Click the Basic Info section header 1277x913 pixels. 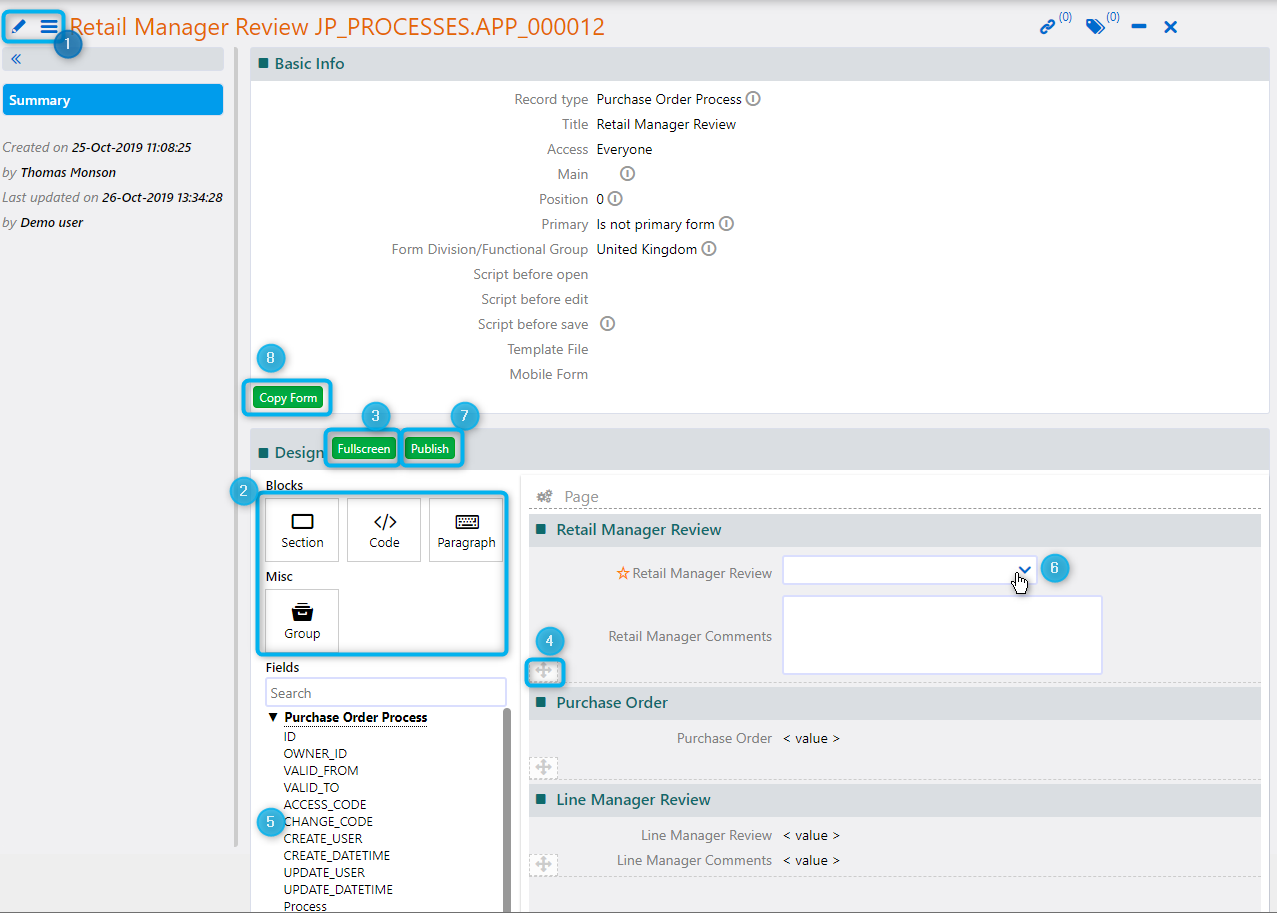click(760, 63)
